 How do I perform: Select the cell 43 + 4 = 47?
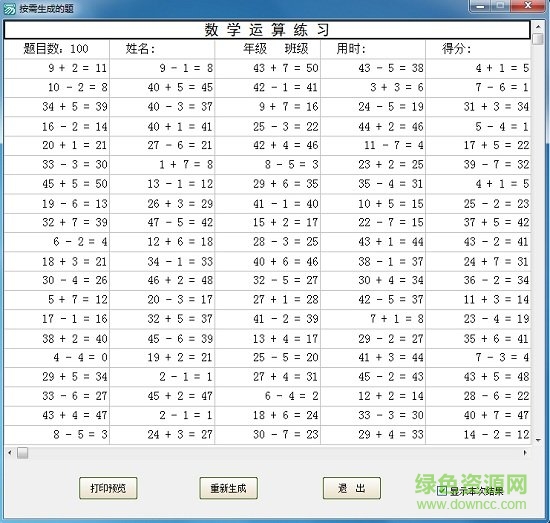tap(56, 416)
